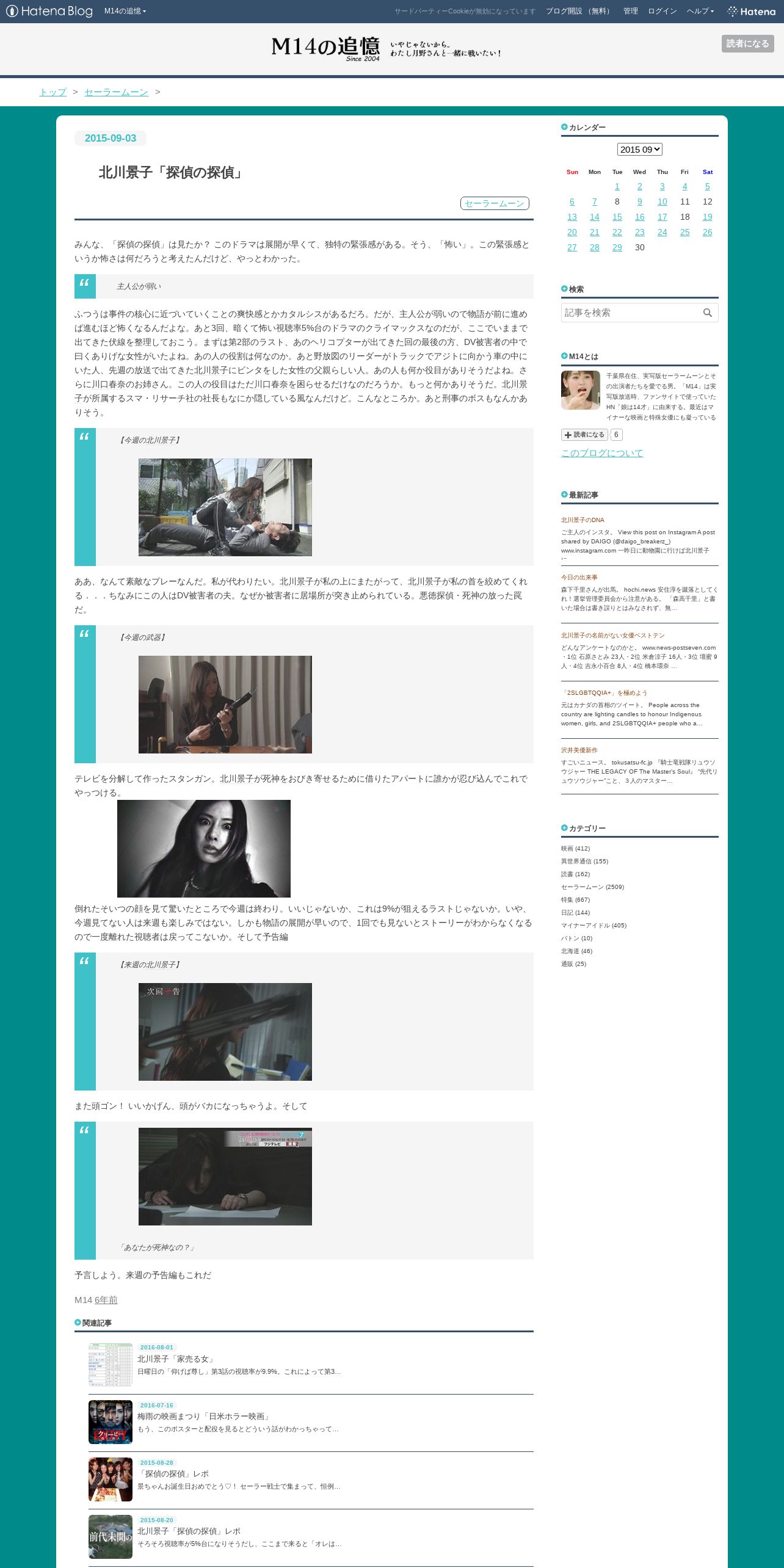Expand the M14の追憶 header dropdown
The height and width of the screenshot is (1568, 784).
click(x=125, y=11)
